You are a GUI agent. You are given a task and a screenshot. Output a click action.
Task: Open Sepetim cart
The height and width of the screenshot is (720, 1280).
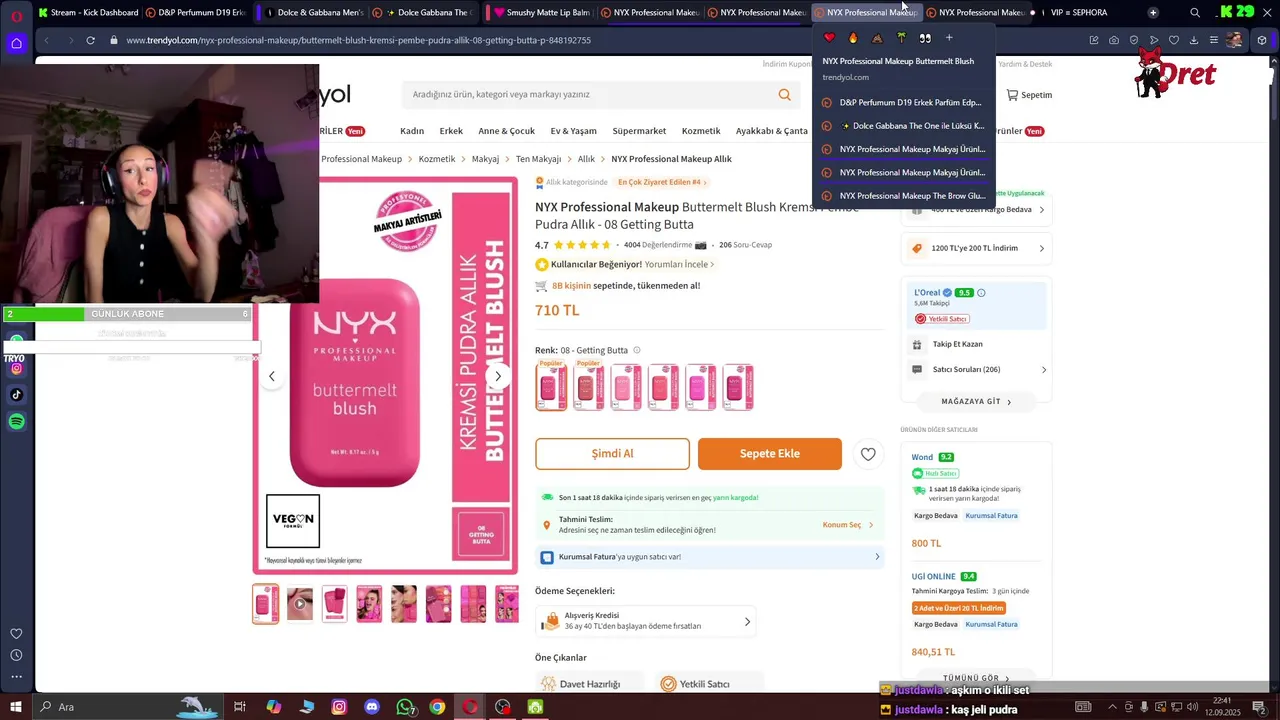[x=1029, y=95]
